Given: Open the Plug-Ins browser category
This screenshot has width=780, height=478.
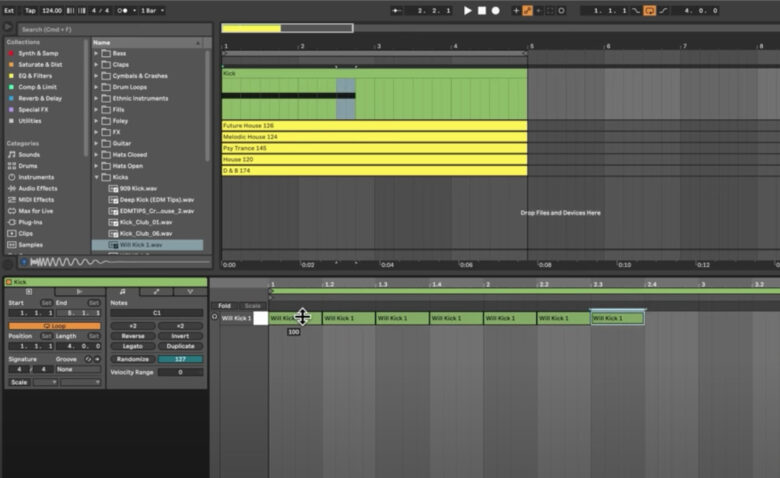Looking at the screenshot, I should pos(30,222).
